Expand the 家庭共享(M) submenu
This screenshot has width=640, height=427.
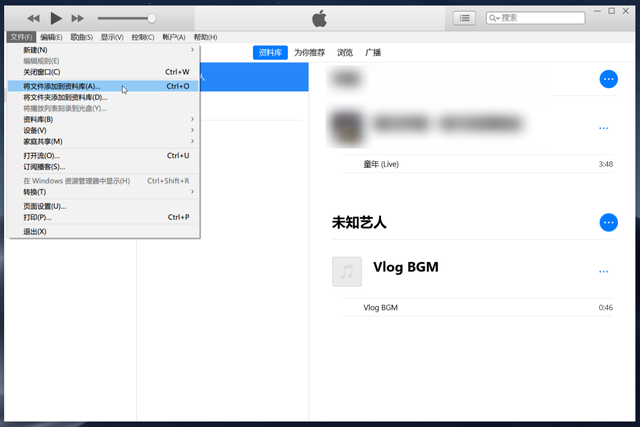[x=103, y=141]
